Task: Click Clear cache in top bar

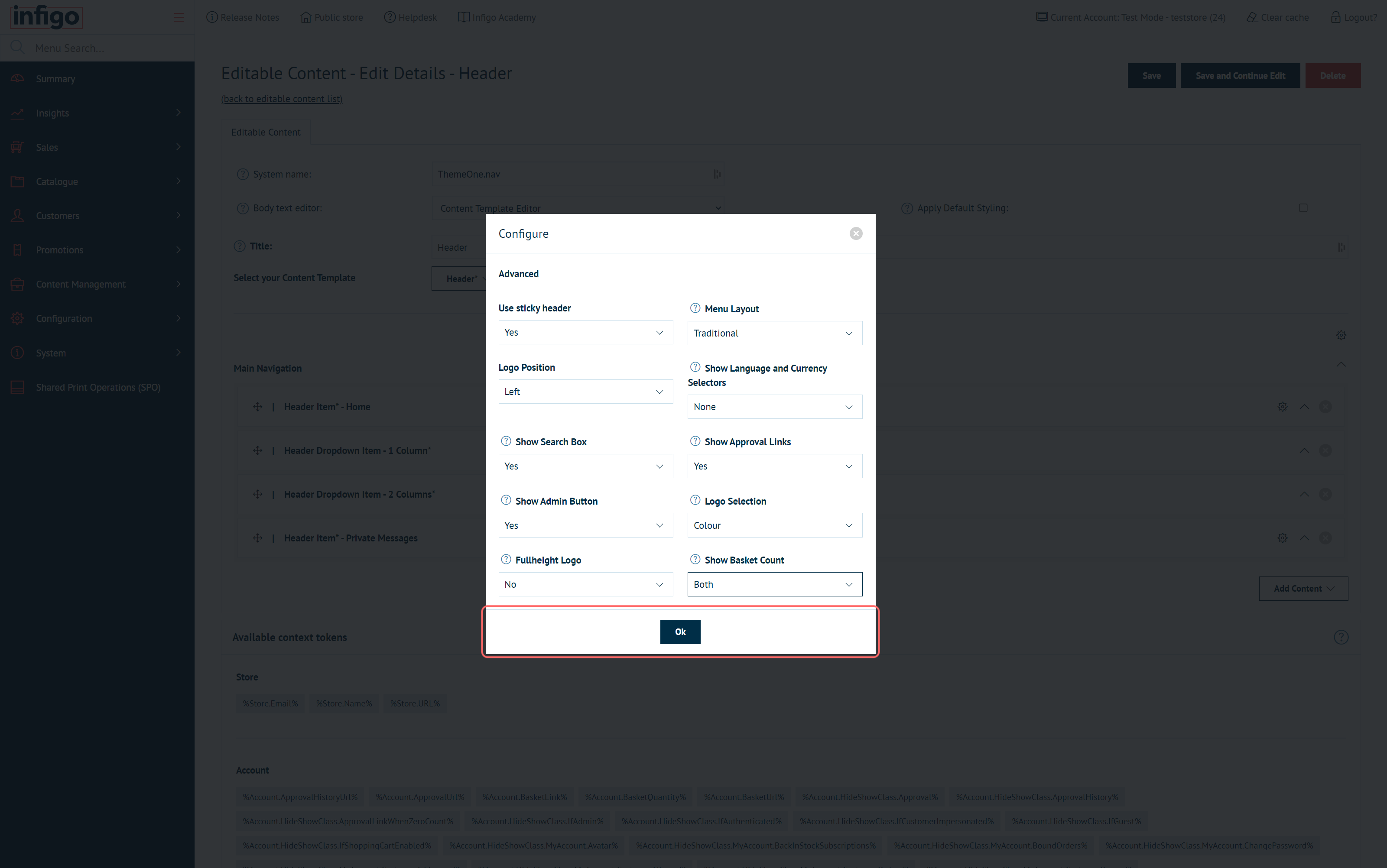Action: 1277,17
